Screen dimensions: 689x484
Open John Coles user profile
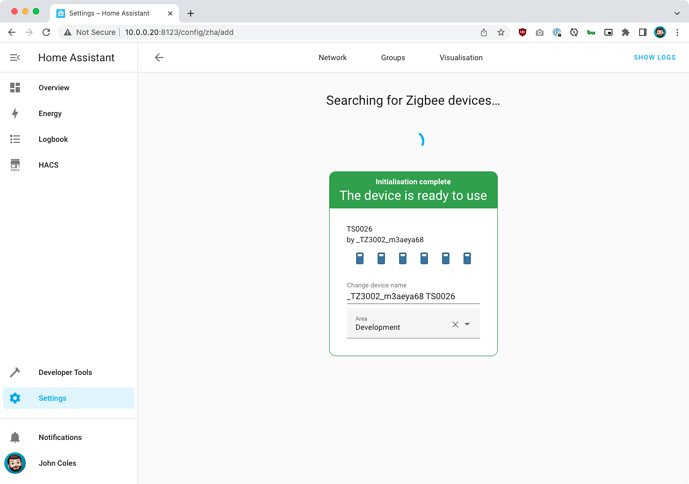(57, 464)
